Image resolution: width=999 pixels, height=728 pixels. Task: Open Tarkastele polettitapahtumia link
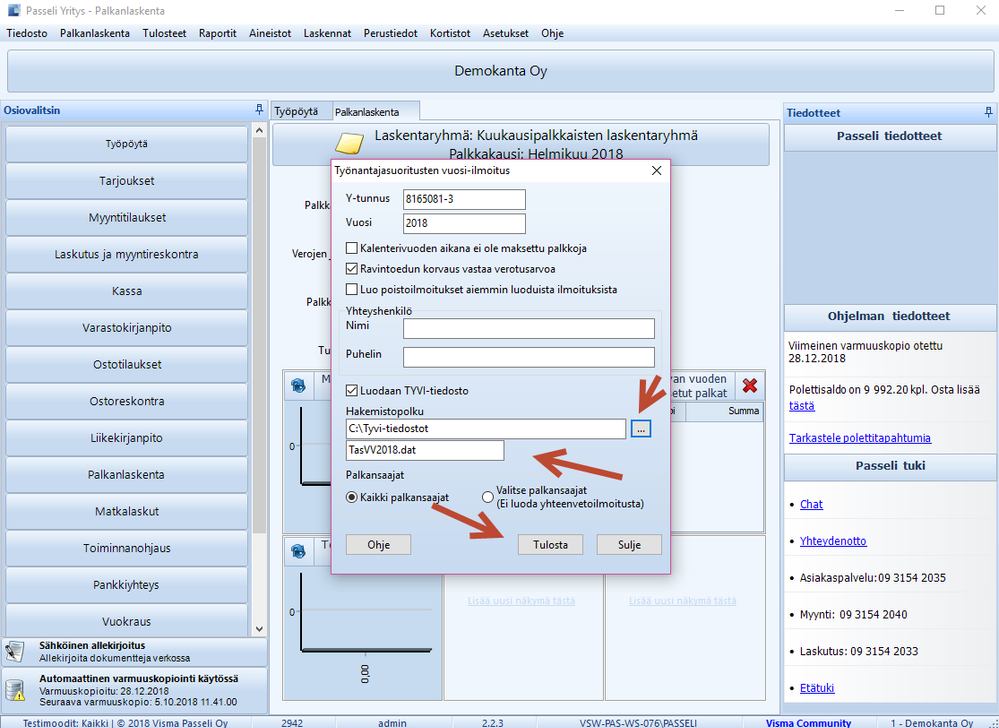pos(860,438)
